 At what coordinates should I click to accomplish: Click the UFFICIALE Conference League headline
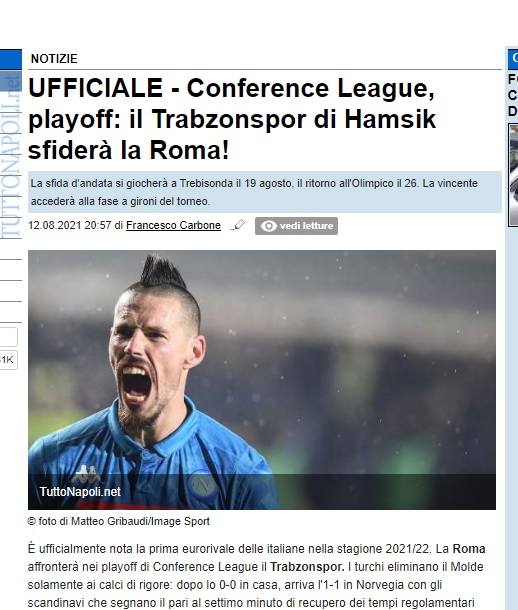pos(232,119)
